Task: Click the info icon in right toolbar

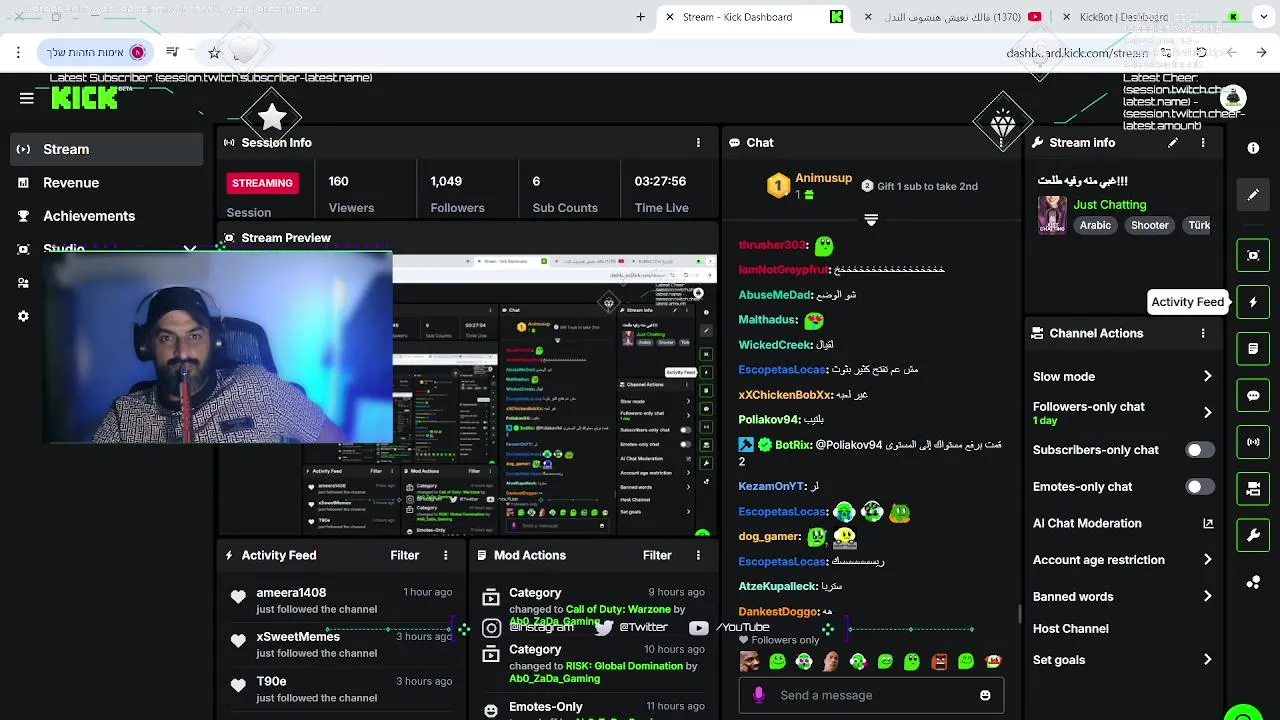Action: click(x=1253, y=148)
